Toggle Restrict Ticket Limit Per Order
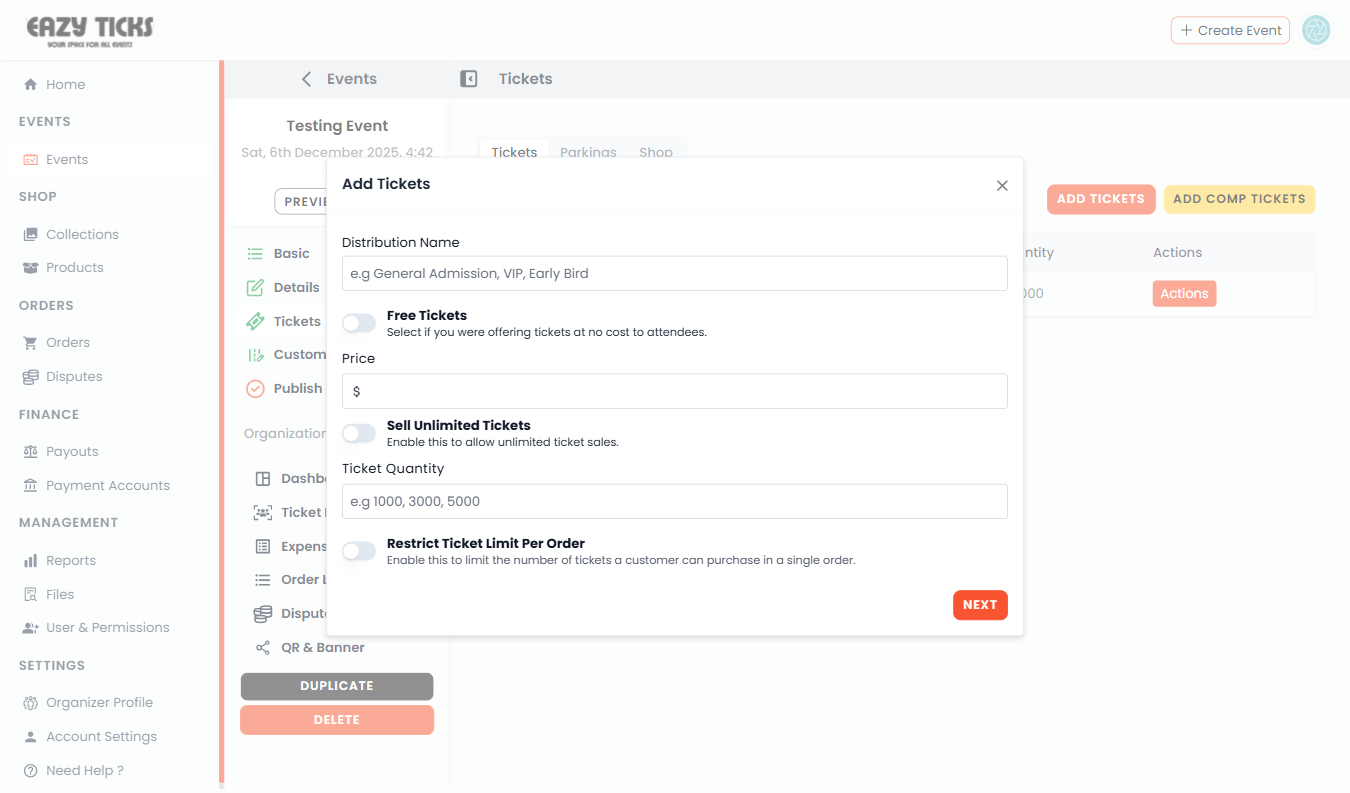The width and height of the screenshot is (1350, 793). pos(359,551)
